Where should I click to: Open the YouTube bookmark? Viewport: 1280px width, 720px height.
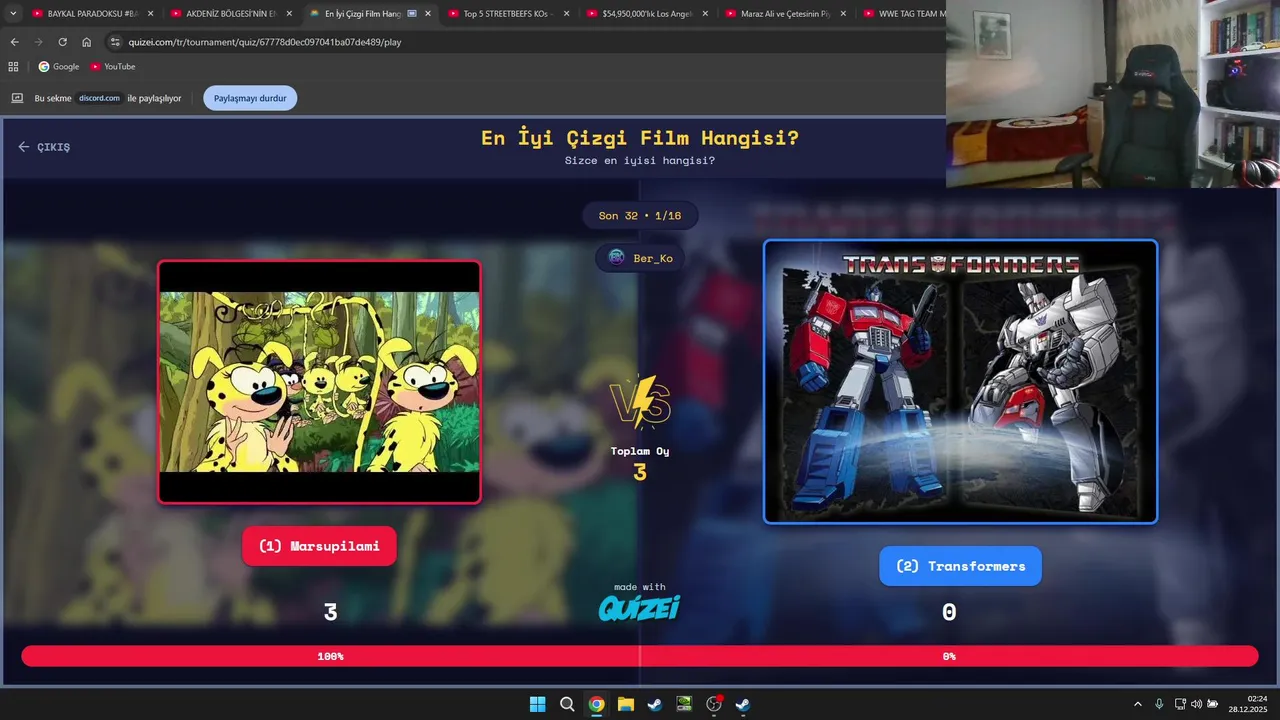click(x=112, y=66)
